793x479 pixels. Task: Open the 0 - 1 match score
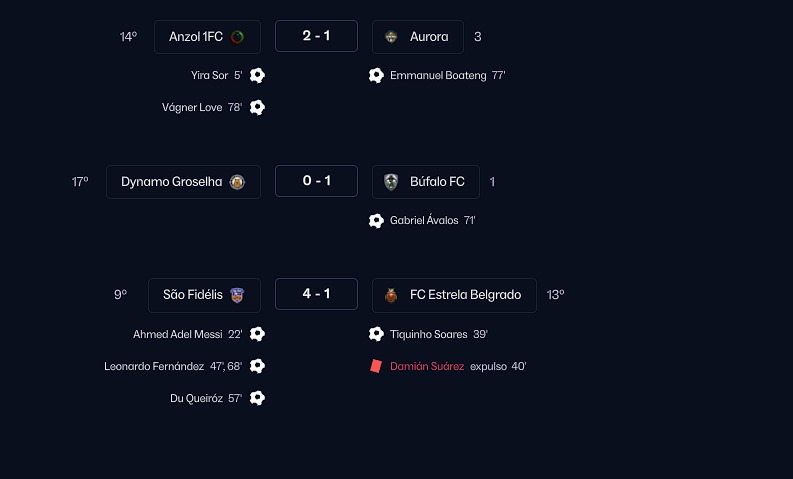[x=316, y=181]
